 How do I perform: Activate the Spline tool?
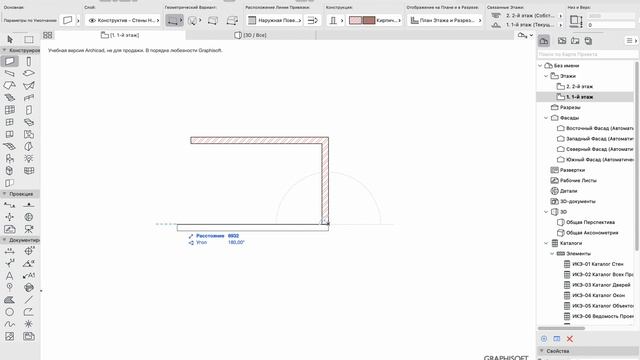click(x=10, y=324)
